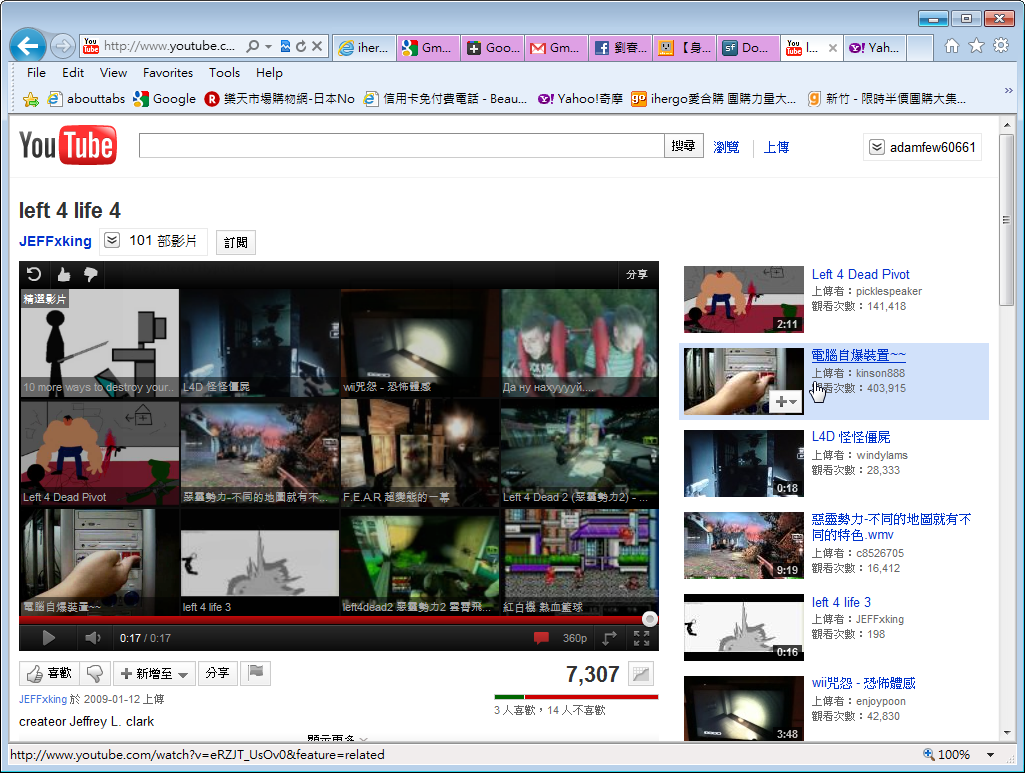Screen dimensions: 1025x773
Task: Click the YouTube logo
Action: (68, 145)
